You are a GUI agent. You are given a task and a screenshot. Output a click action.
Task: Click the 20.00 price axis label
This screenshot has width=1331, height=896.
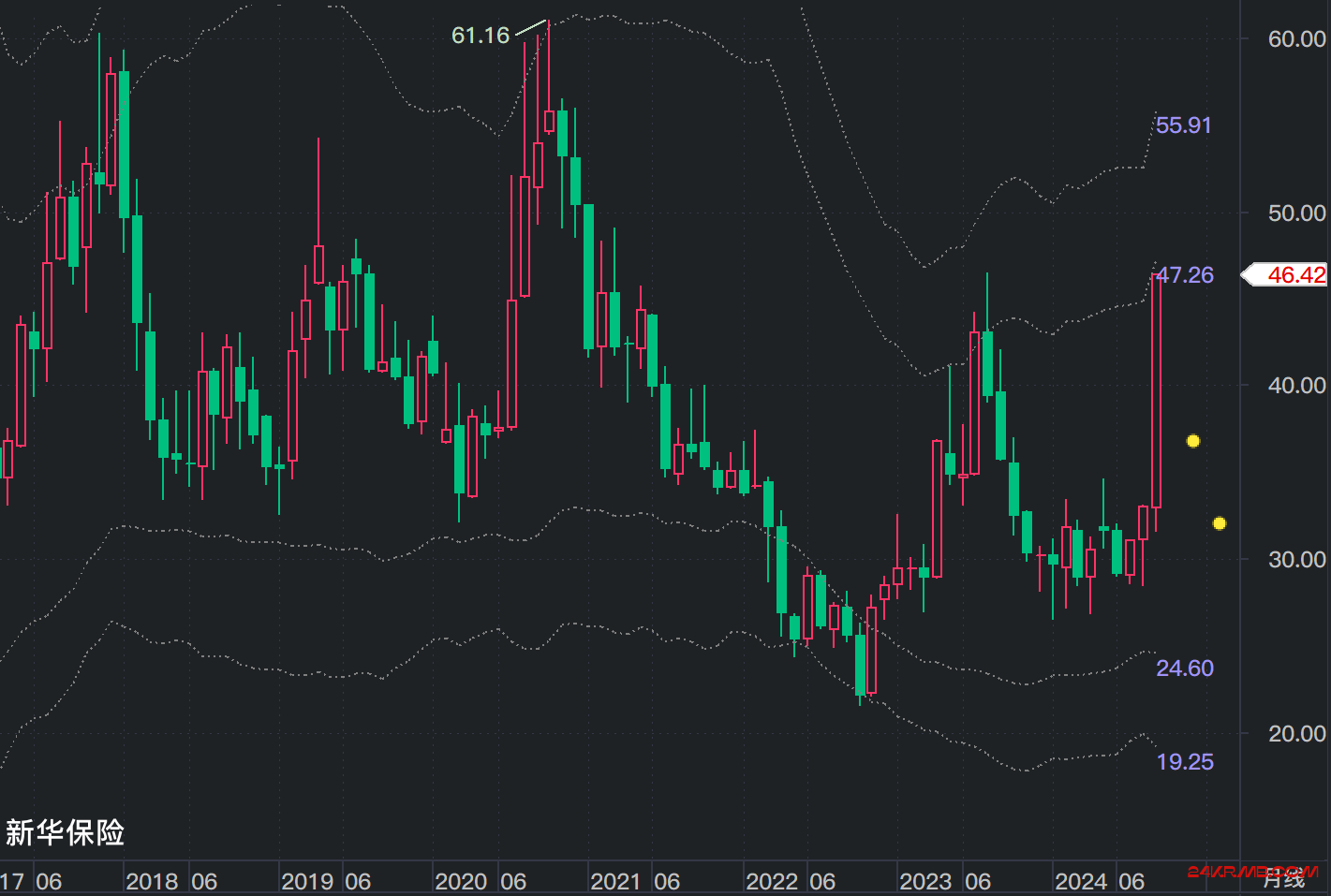pyautogui.click(x=1297, y=734)
